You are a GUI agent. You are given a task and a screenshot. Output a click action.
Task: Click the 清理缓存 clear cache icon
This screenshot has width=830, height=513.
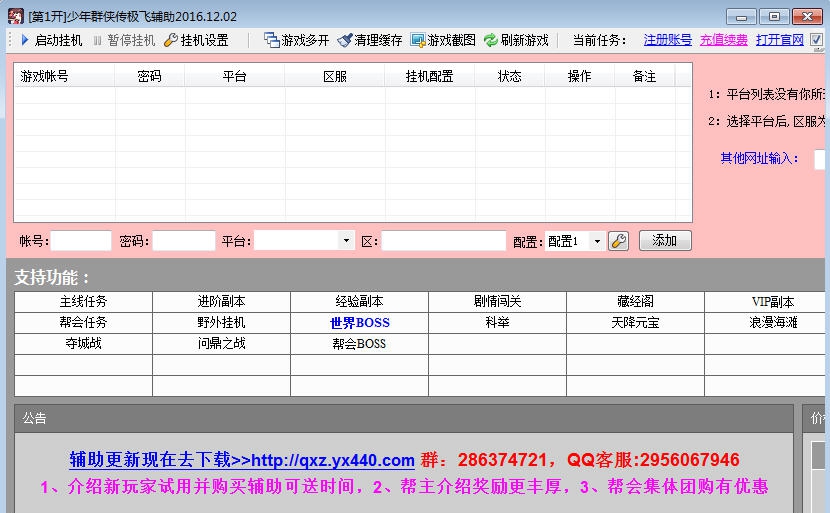pos(345,40)
